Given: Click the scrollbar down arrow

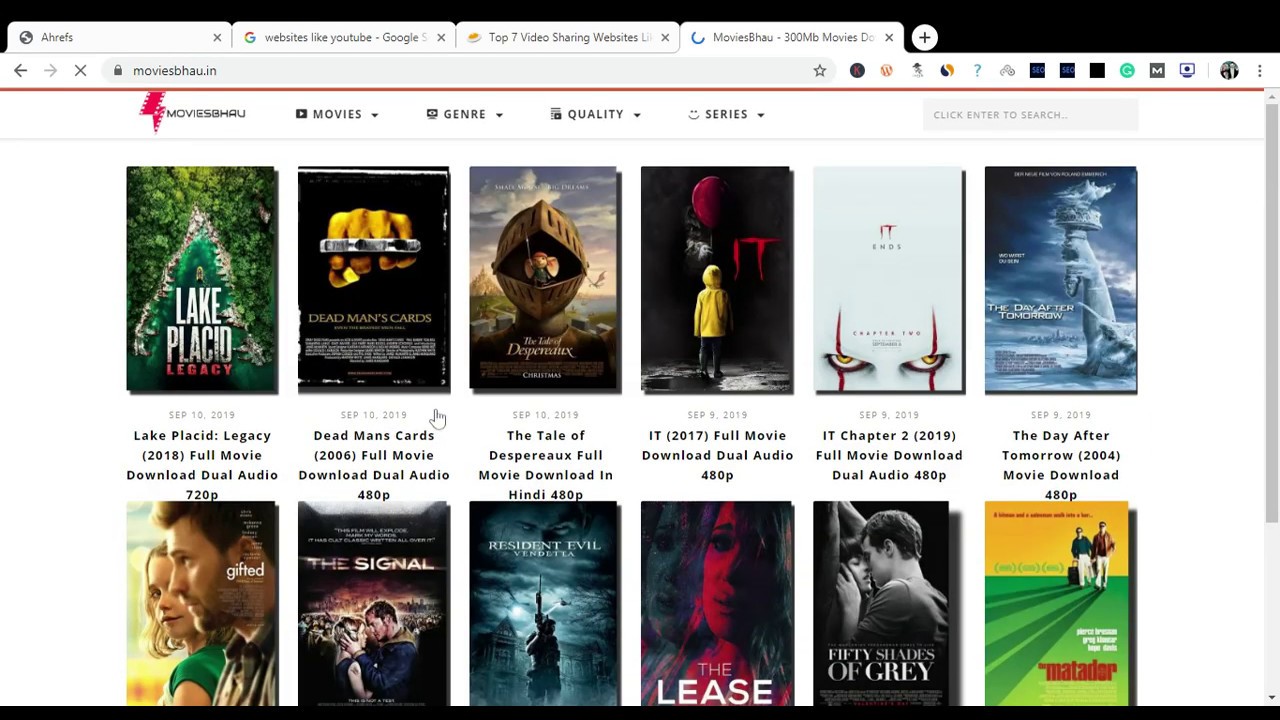Looking at the screenshot, I should click(x=1271, y=697).
